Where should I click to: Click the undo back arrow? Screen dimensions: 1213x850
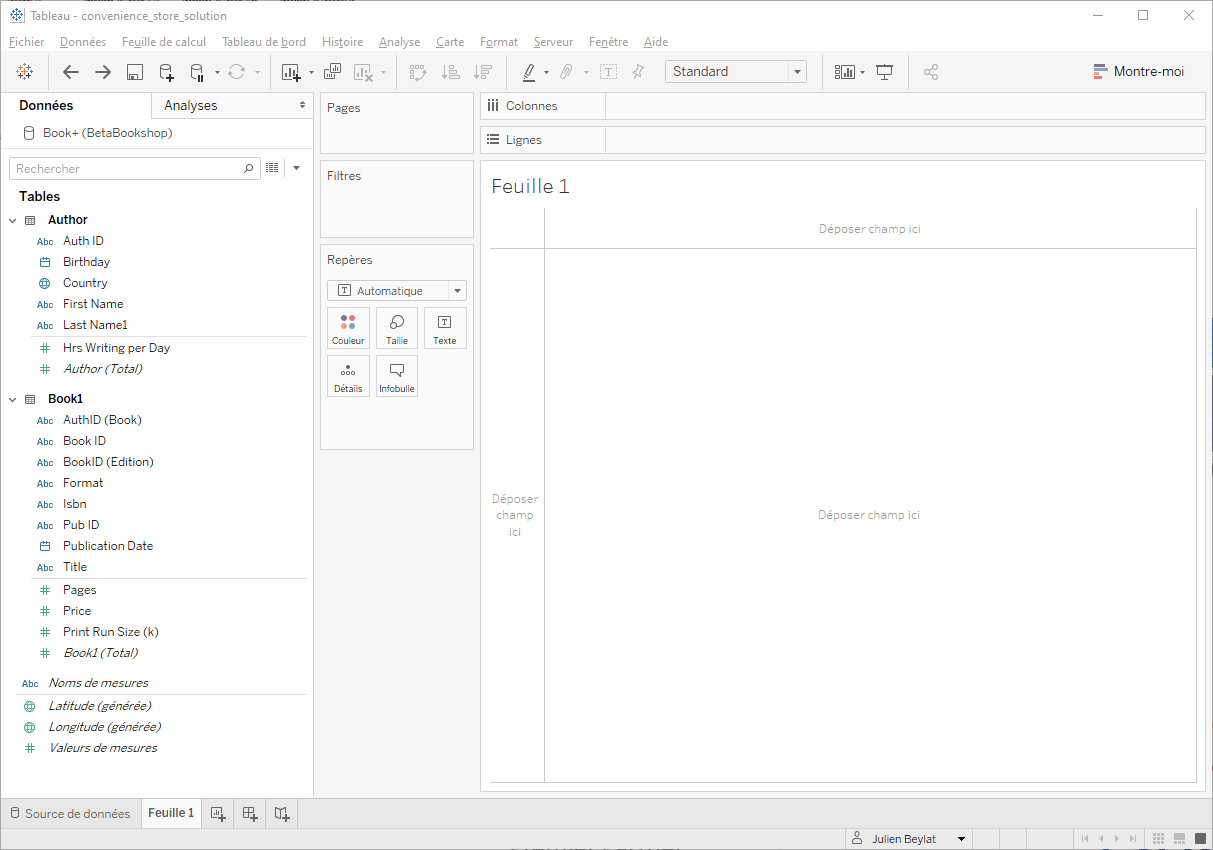[x=71, y=72]
